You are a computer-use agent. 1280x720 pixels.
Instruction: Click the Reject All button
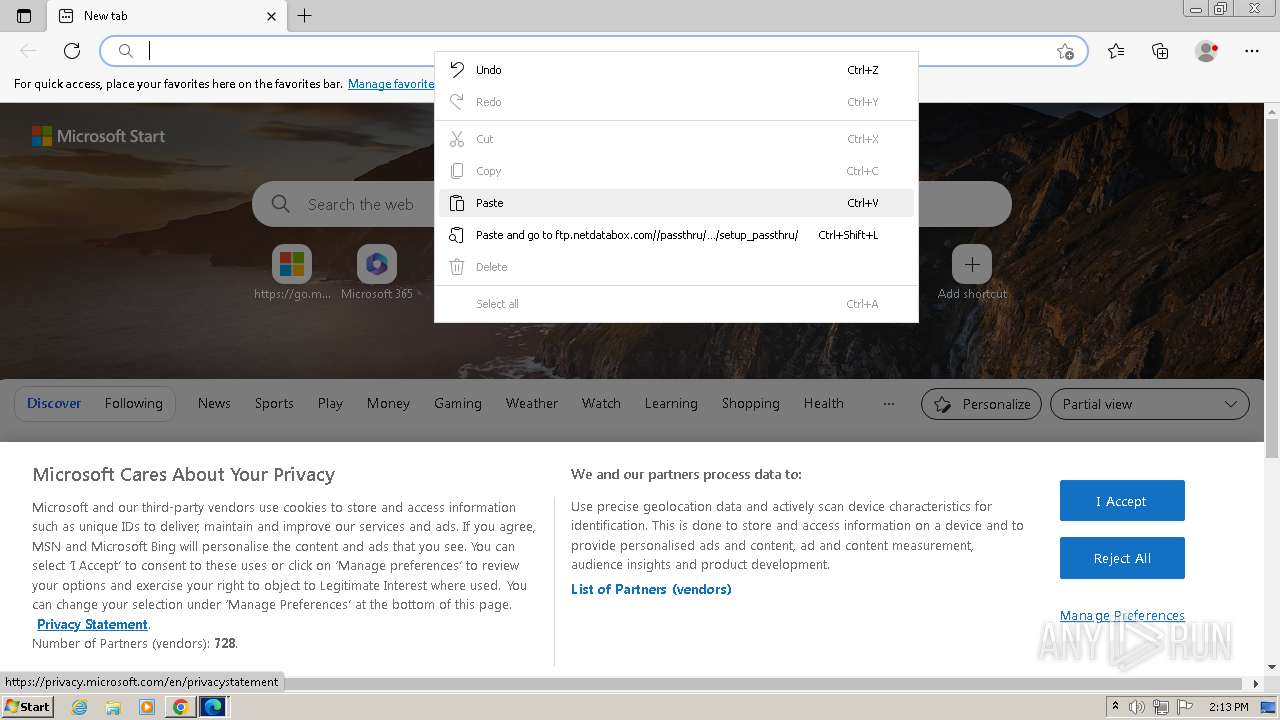[x=1122, y=559]
